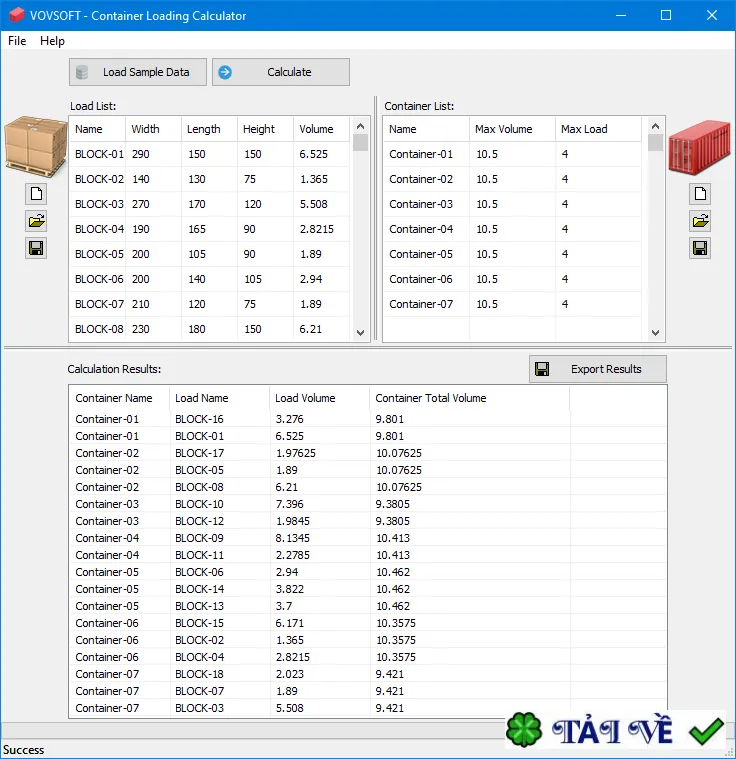Image resolution: width=736 pixels, height=759 pixels.
Task: Sort Load List by Name column header
Action: [x=97, y=129]
